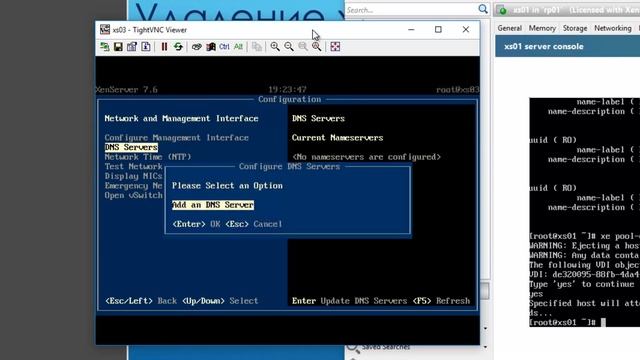Open TightVNC connection options icon
This screenshot has height=360, width=640.
click(132, 47)
